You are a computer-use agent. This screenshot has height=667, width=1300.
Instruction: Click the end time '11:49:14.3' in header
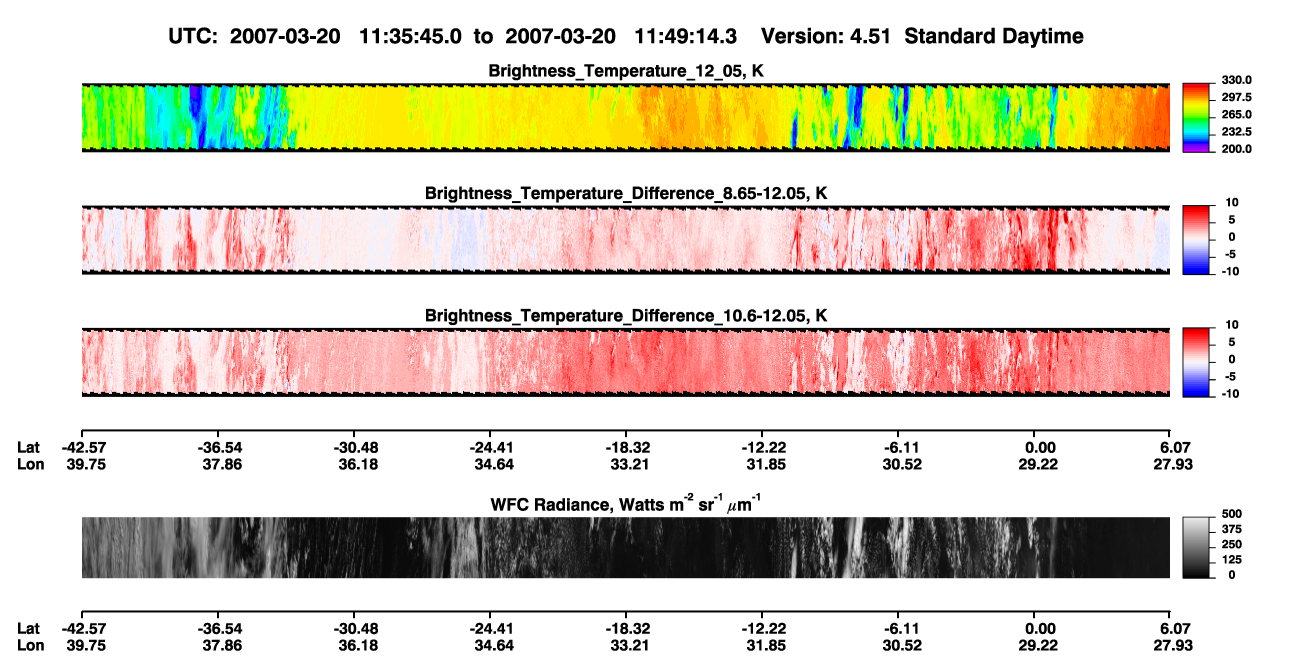[x=685, y=36]
